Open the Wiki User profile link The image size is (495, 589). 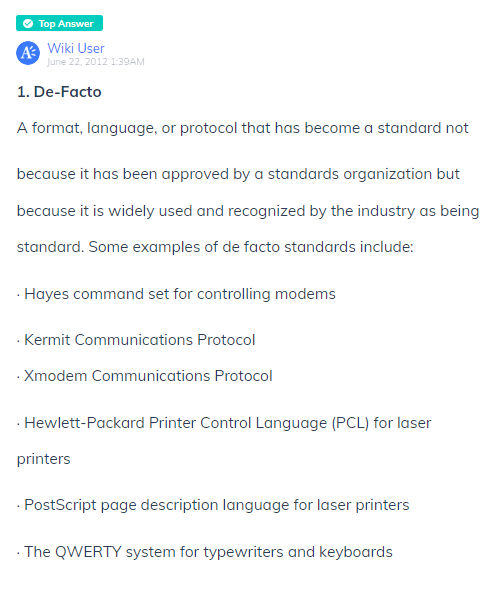(x=76, y=48)
